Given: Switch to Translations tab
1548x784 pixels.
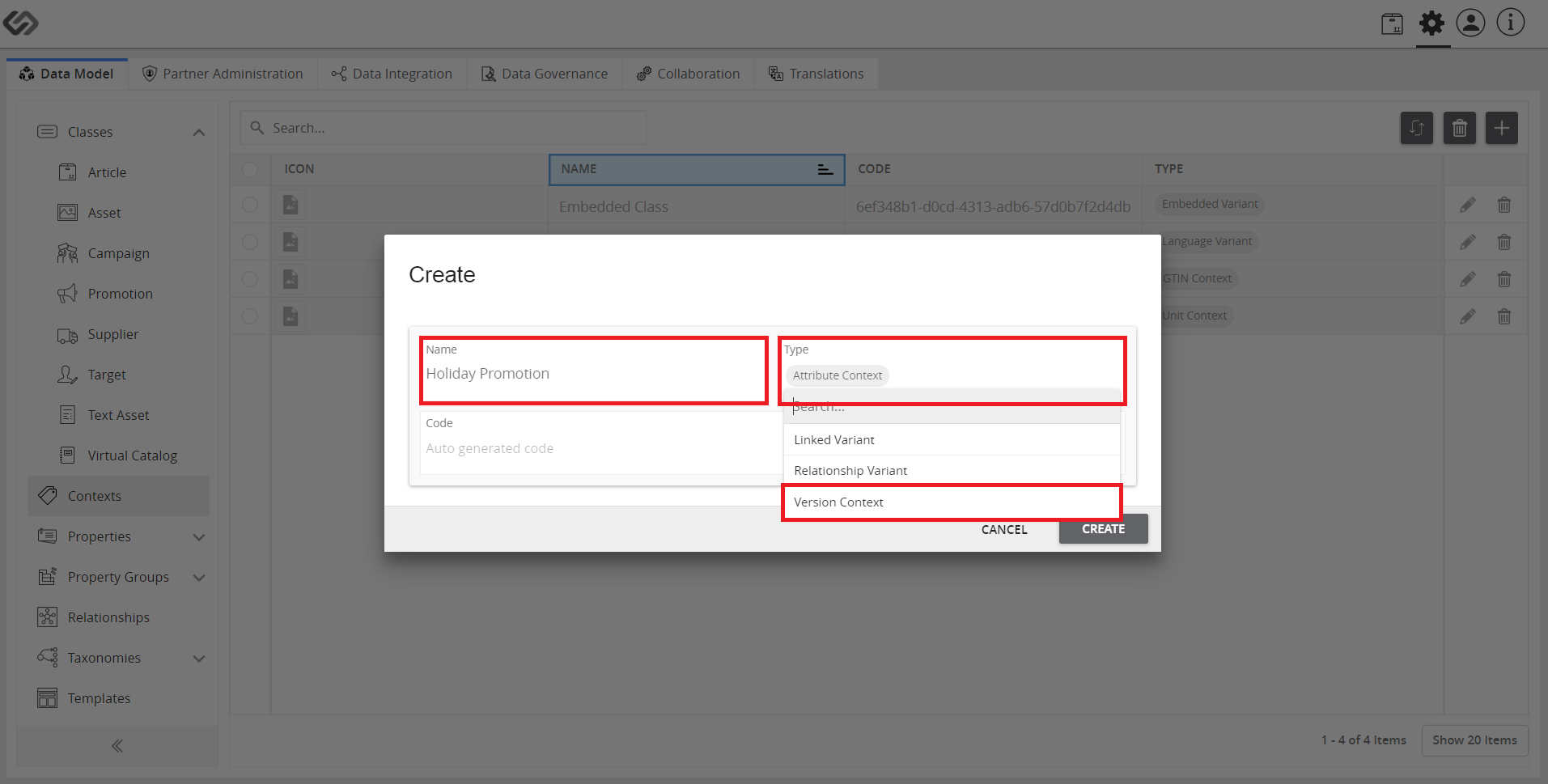Looking at the screenshot, I should click(x=816, y=74).
